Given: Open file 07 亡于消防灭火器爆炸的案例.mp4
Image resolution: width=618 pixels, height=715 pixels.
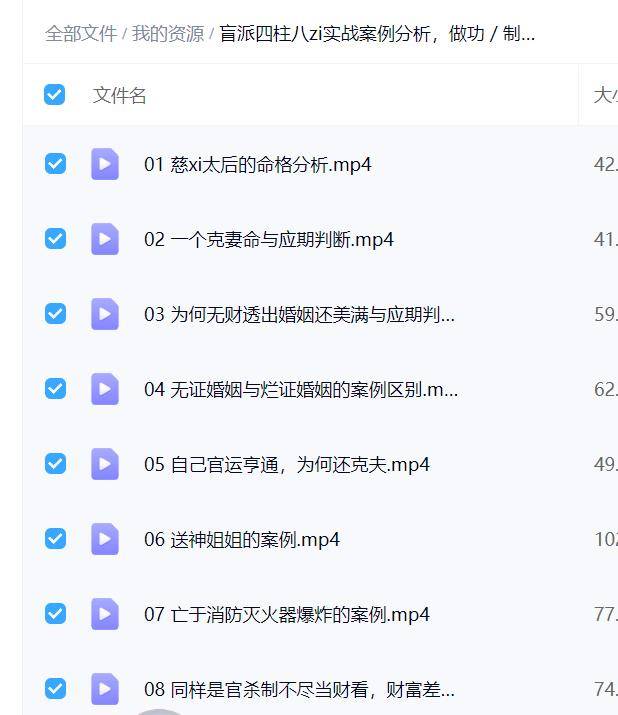Looking at the screenshot, I should 287,615.
